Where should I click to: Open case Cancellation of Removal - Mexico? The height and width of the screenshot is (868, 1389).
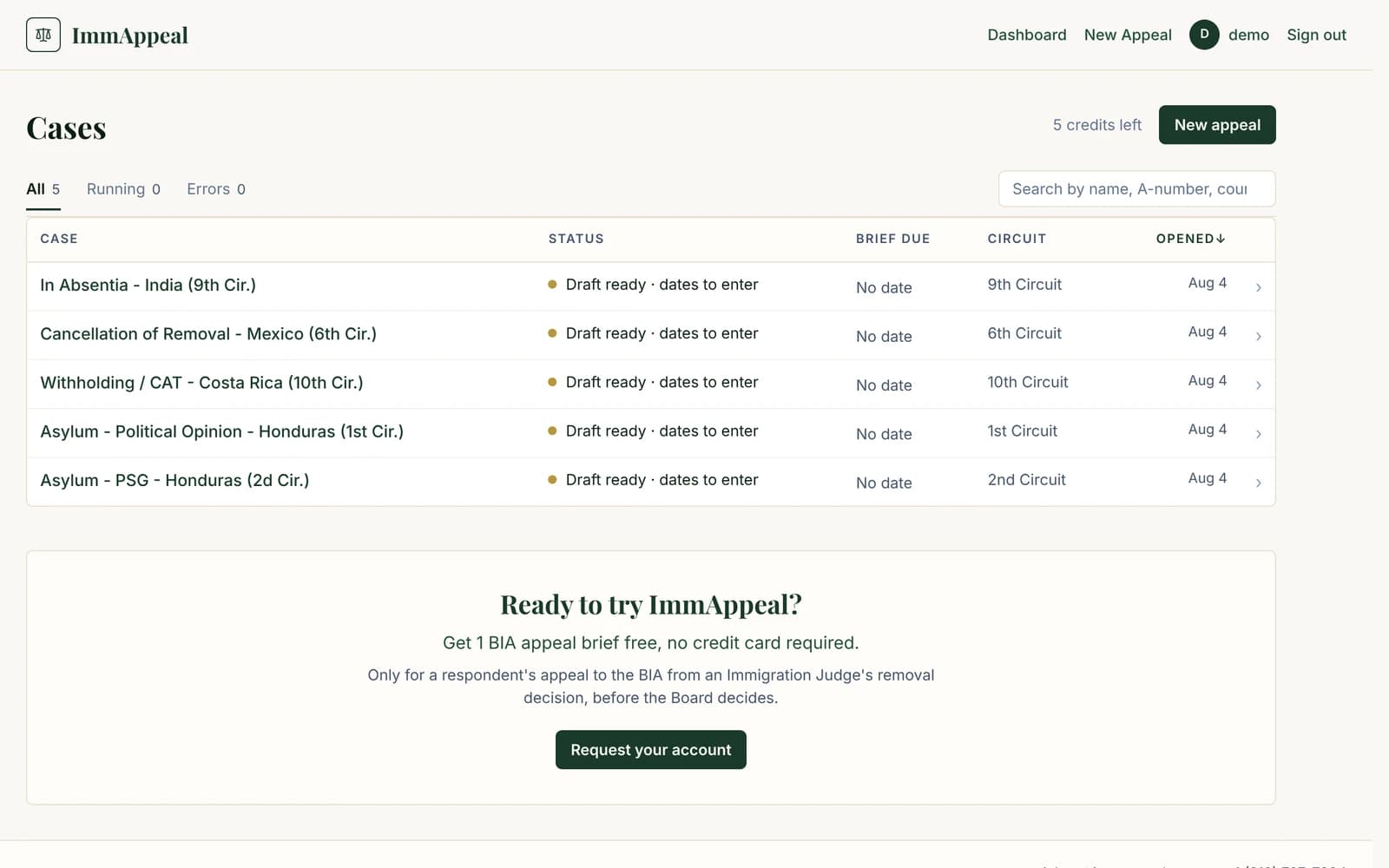(x=208, y=333)
